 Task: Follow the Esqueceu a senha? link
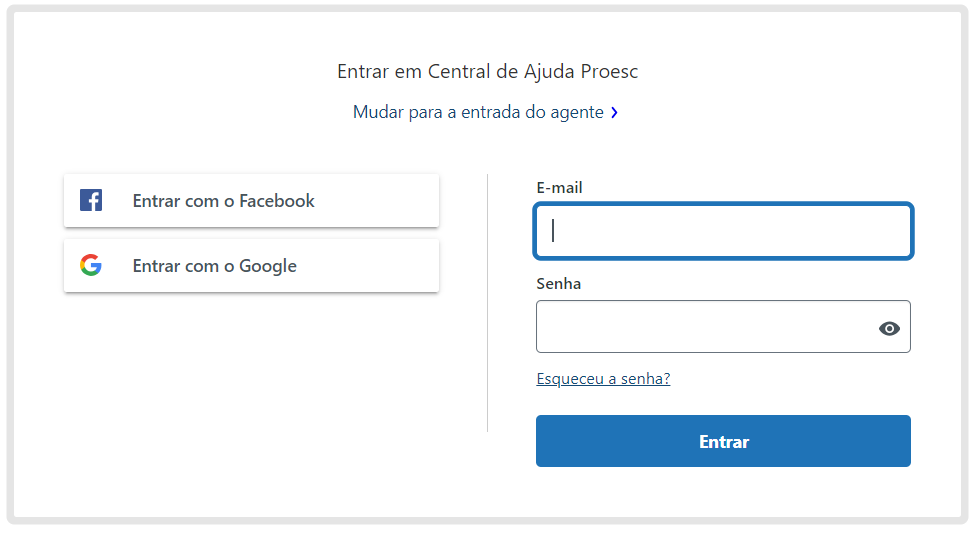(603, 379)
